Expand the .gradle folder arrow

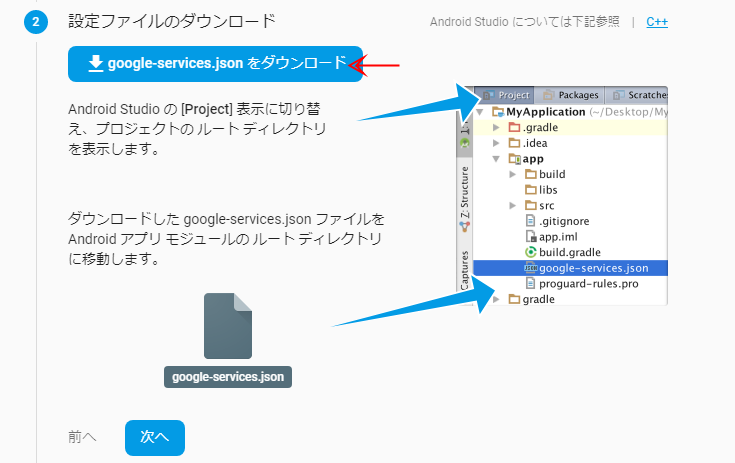[496, 127]
